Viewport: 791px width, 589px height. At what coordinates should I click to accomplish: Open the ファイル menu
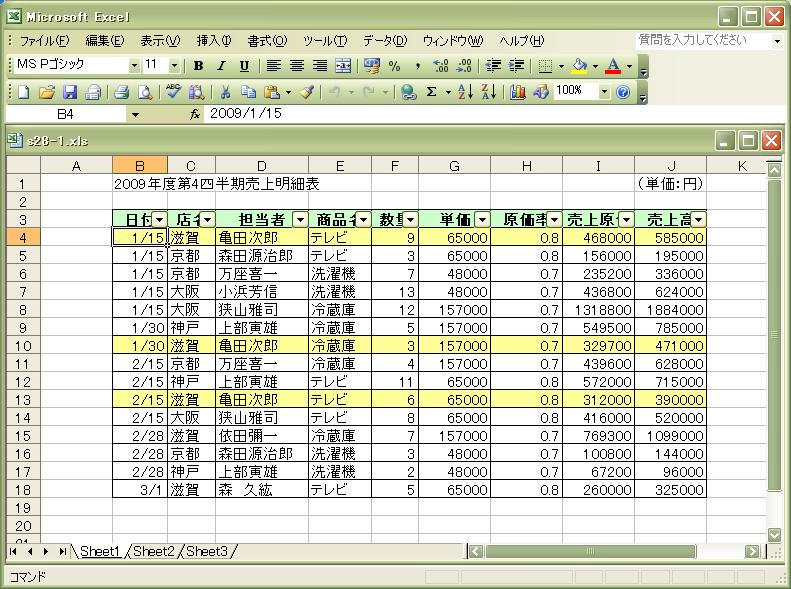click(44, 41)
